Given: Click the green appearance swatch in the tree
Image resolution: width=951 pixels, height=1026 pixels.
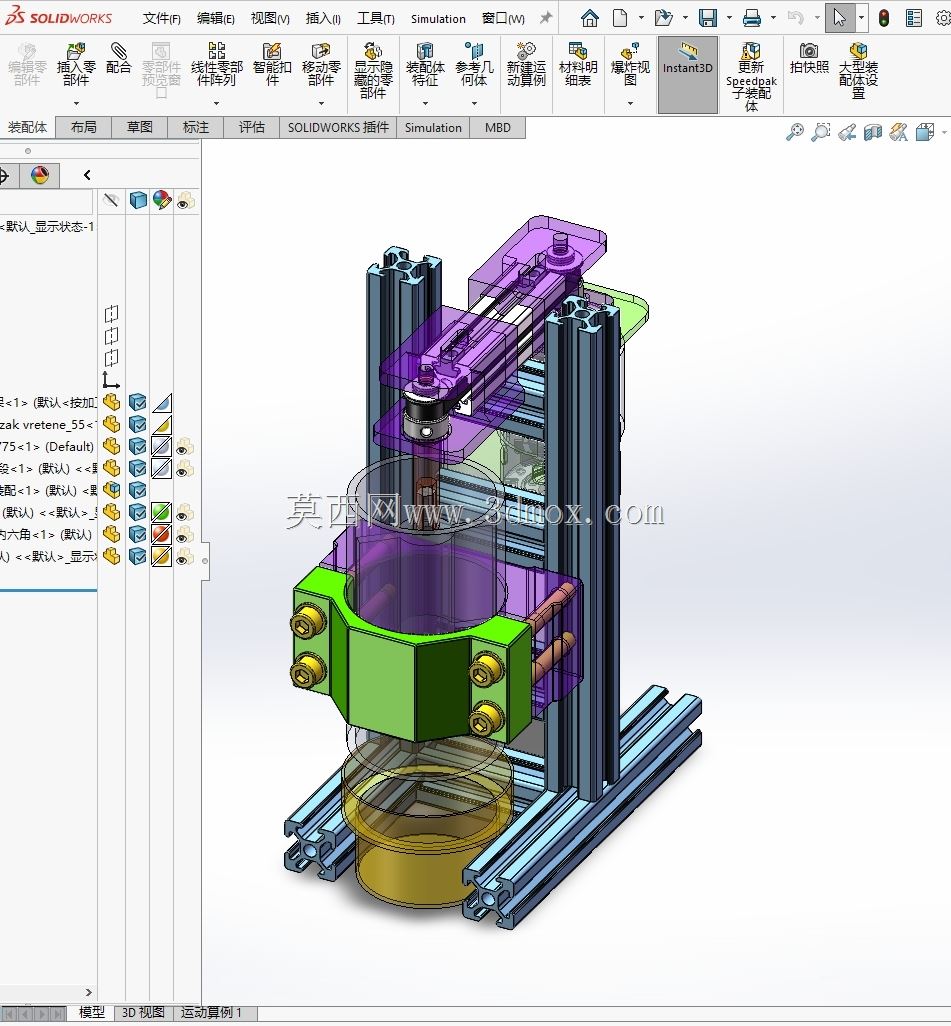Looking at the screenshot, I should tap(161, 512).
